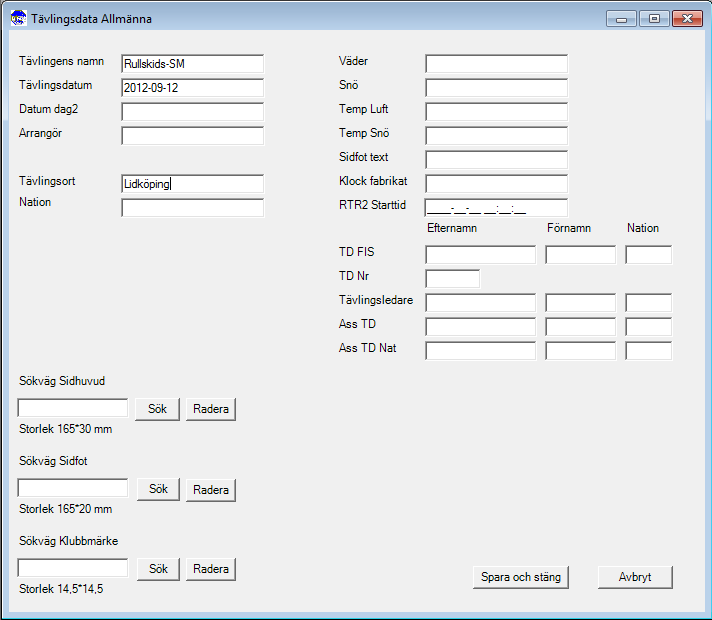Click Sök button for Sökväg Klubbmärke
Viewport: 712px width, 620px height.
[158, 569]
